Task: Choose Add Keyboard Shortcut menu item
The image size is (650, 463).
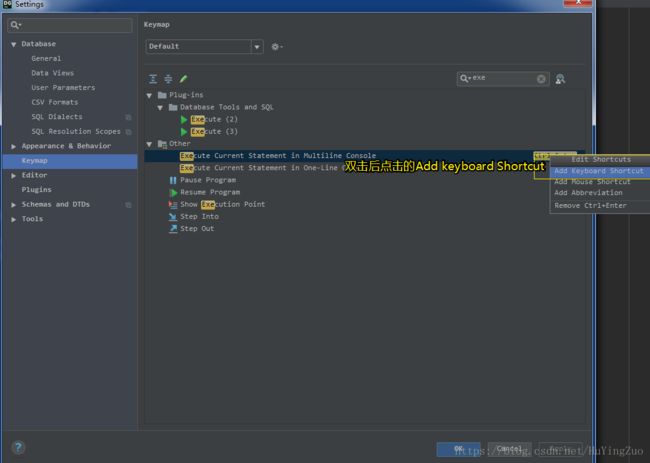Action: (x=598, y=171)
